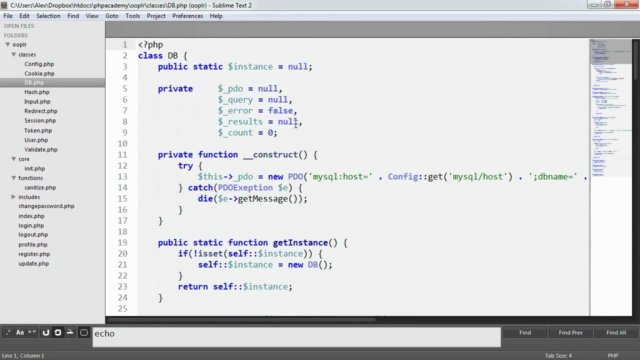Open update.php in sidebar

click(x=33, y=264)
